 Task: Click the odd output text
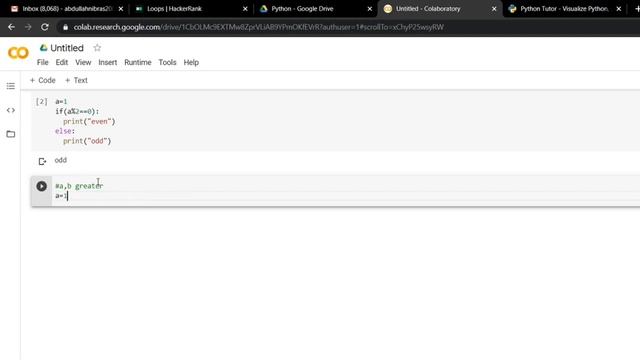60,160
